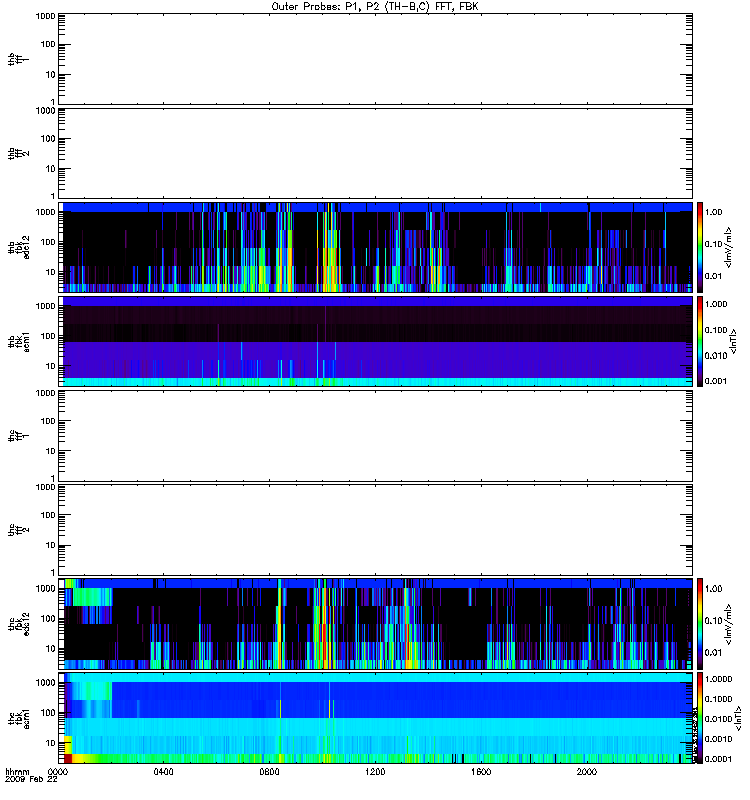Screen dimensions: 750x800
Task: Click the 'thb fff 1' panel label
Action: (x=18, y=59)
